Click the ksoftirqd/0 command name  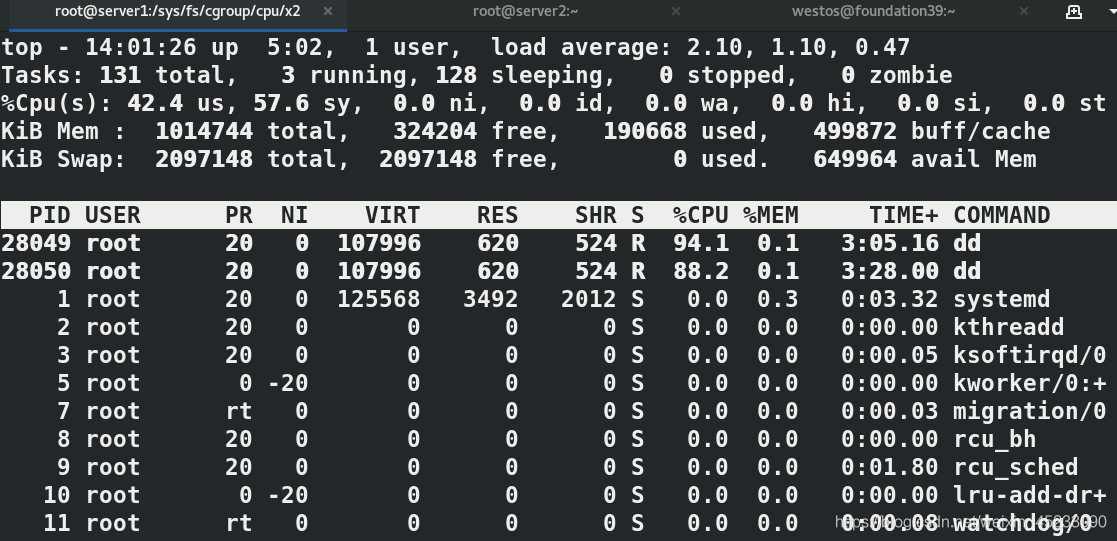[x=1029, y=355]
